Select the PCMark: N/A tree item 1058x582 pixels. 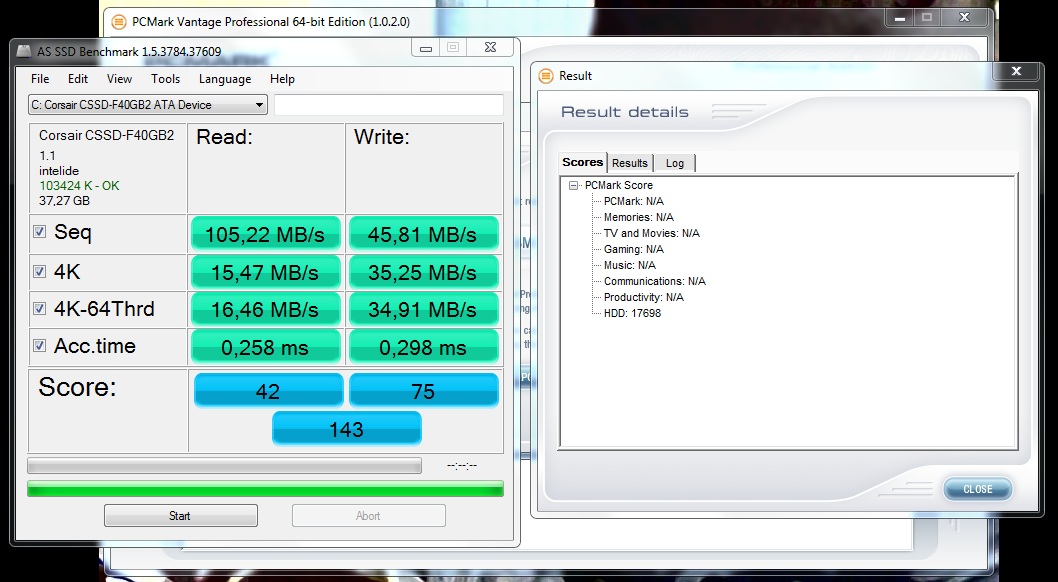[x=634, y=202]
